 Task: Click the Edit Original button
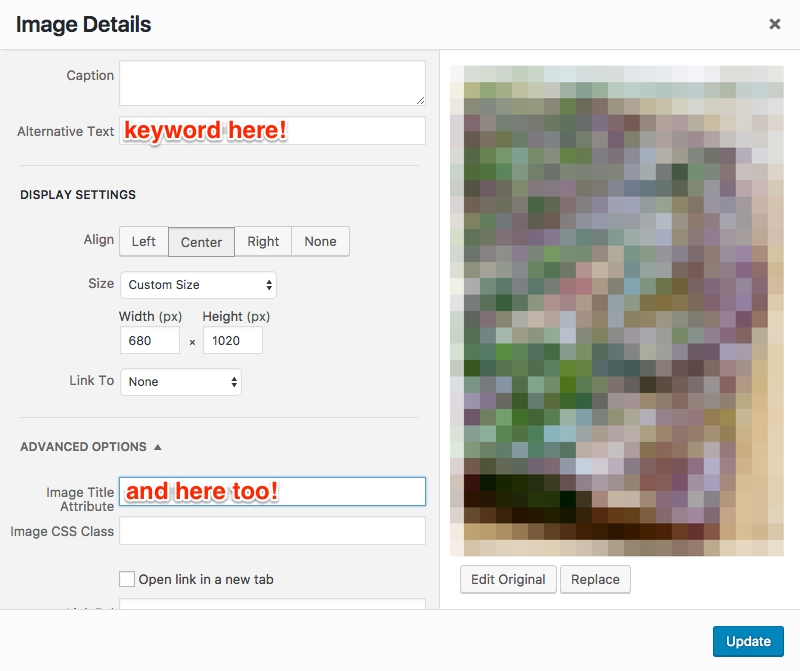click(508, 579)
